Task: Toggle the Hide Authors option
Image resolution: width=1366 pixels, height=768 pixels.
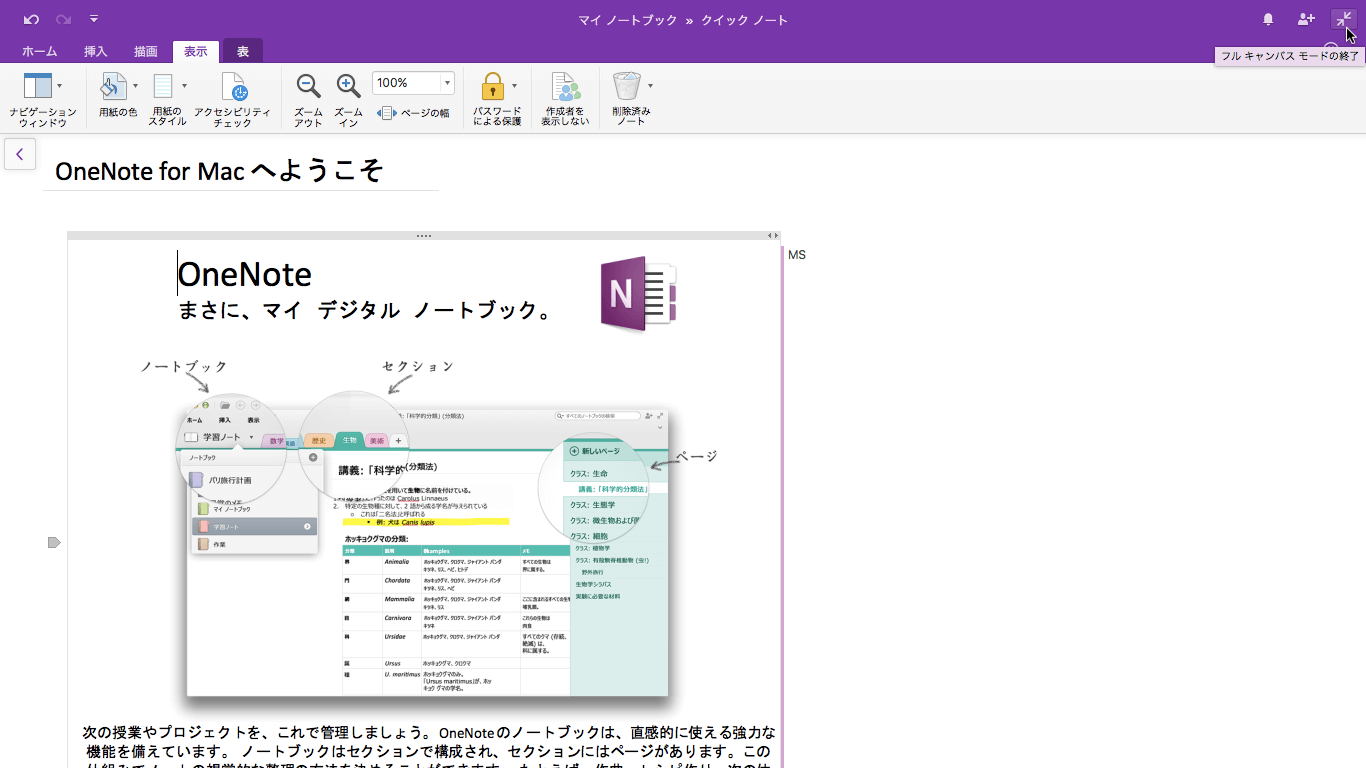Action: tap(565, 87)
